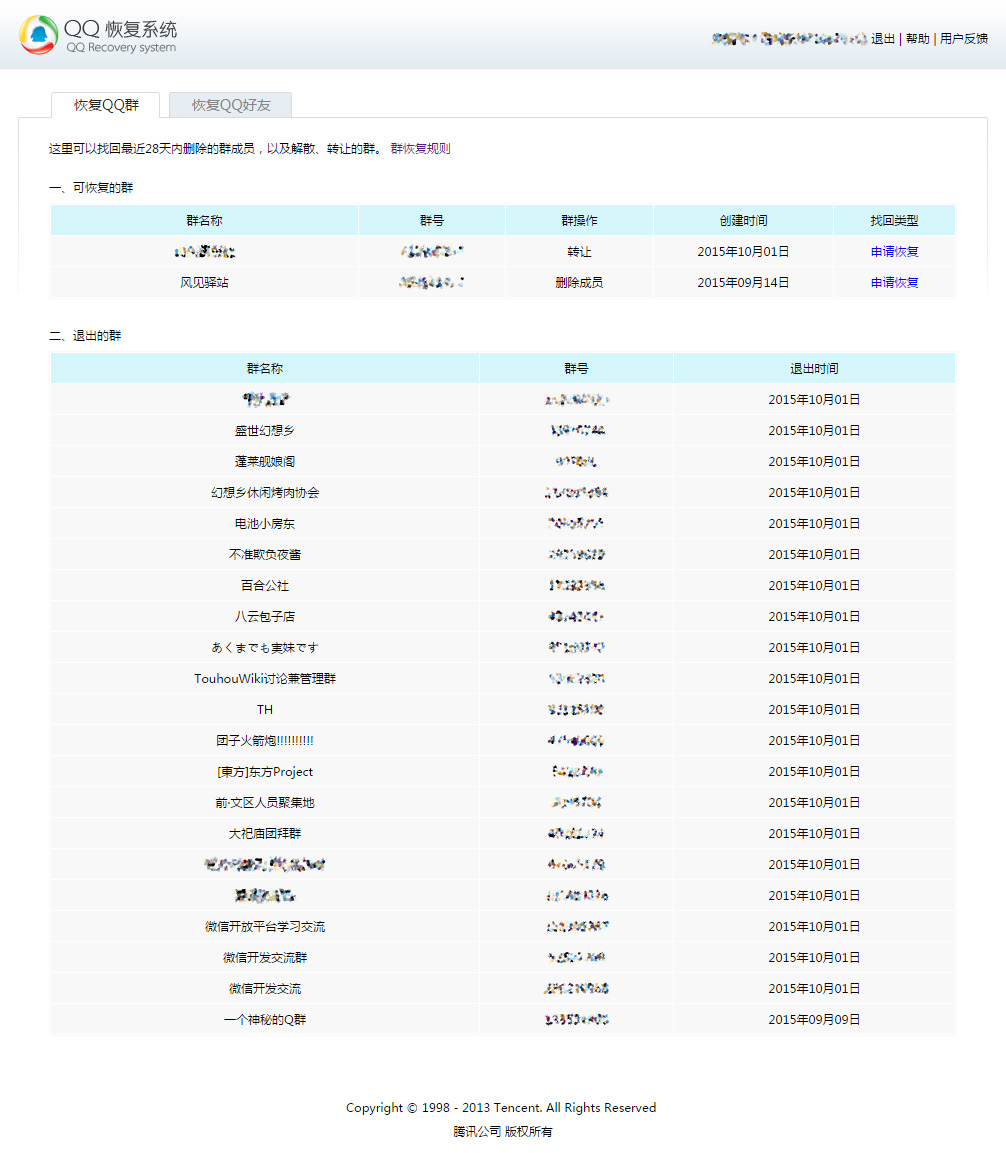Open the 帮助 help link

(x=917, y=38)
